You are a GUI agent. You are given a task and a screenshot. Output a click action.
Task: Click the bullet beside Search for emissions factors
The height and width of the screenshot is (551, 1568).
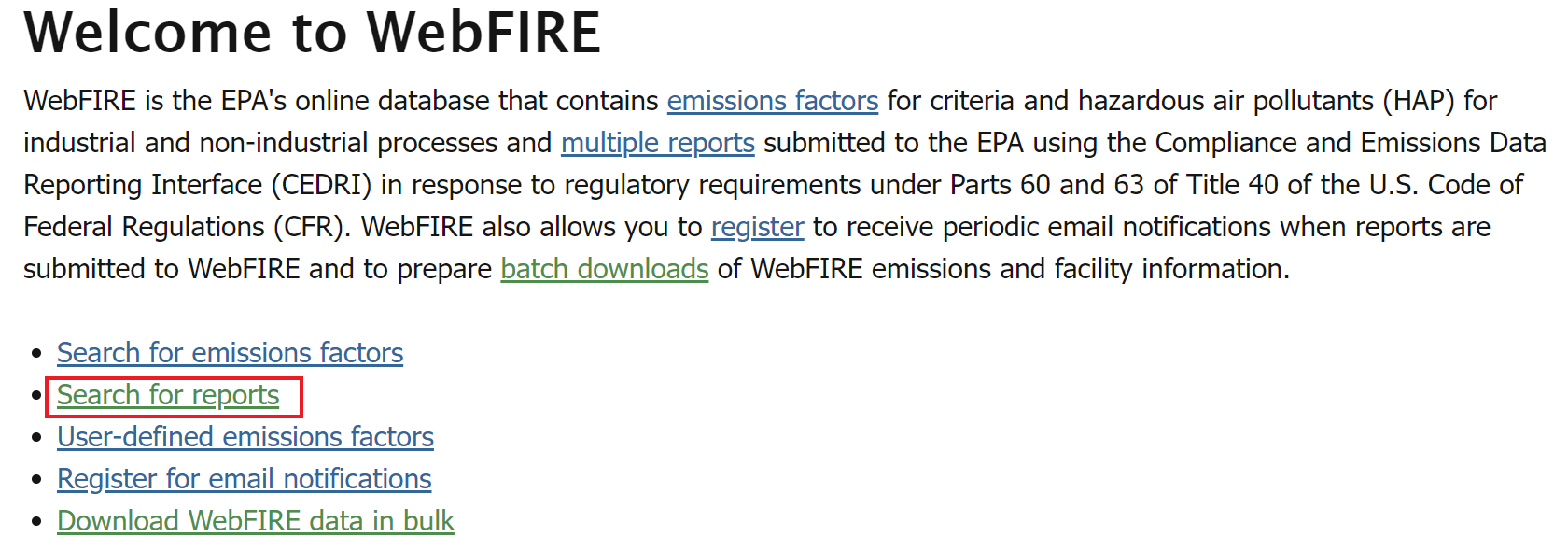click(x=37, y=354)
